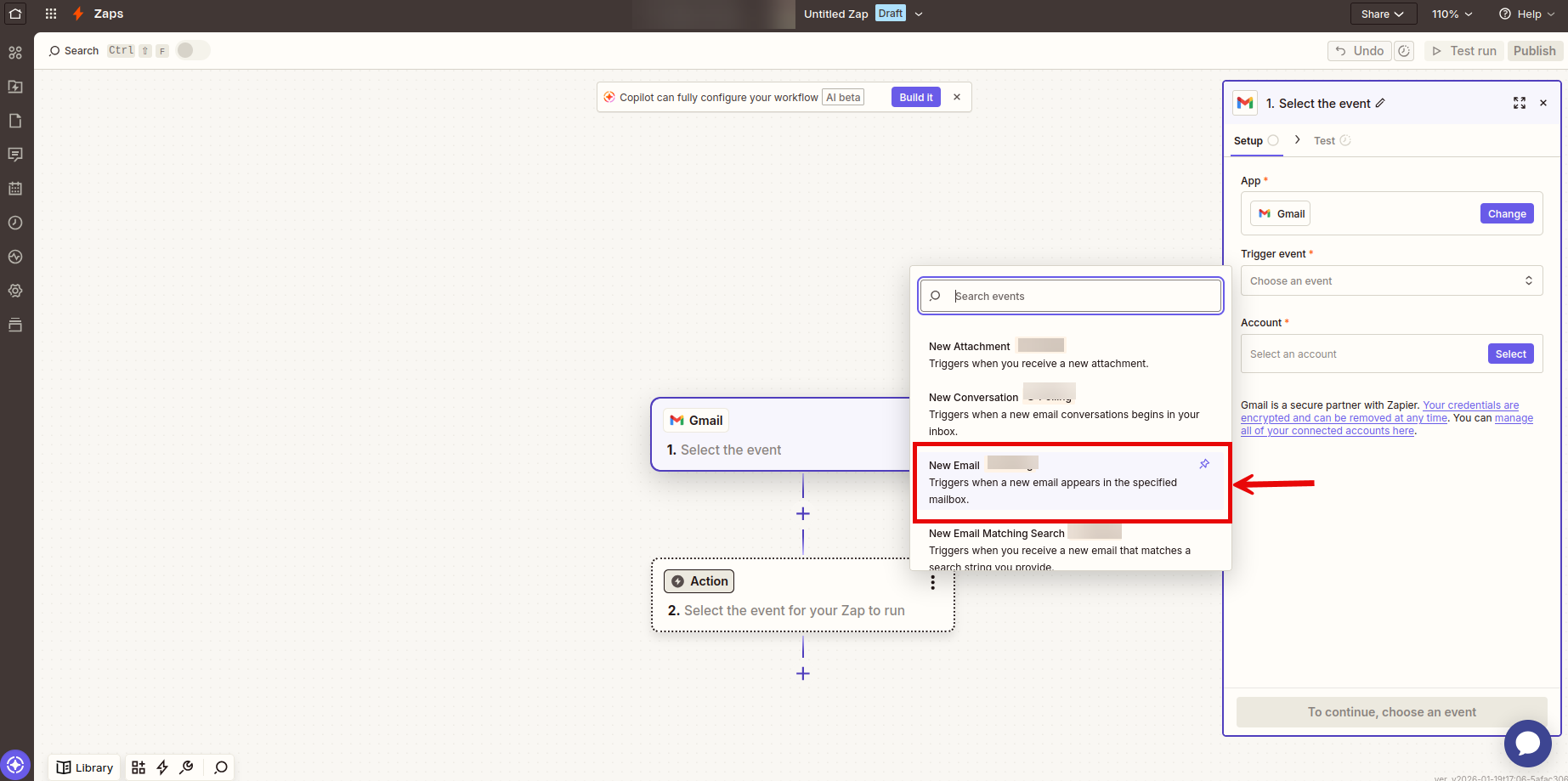Open the Zap folder bolt sidebar icon
This screenshot has width=1568, height=781.
[x=15, y=87]
